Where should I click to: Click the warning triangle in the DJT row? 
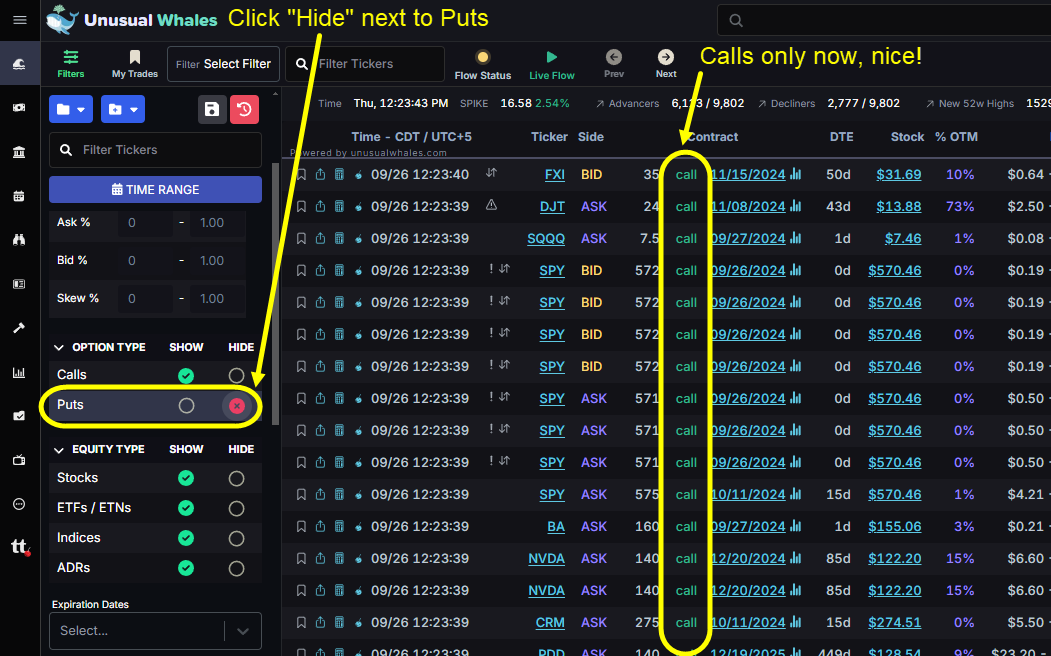[491, 205]
